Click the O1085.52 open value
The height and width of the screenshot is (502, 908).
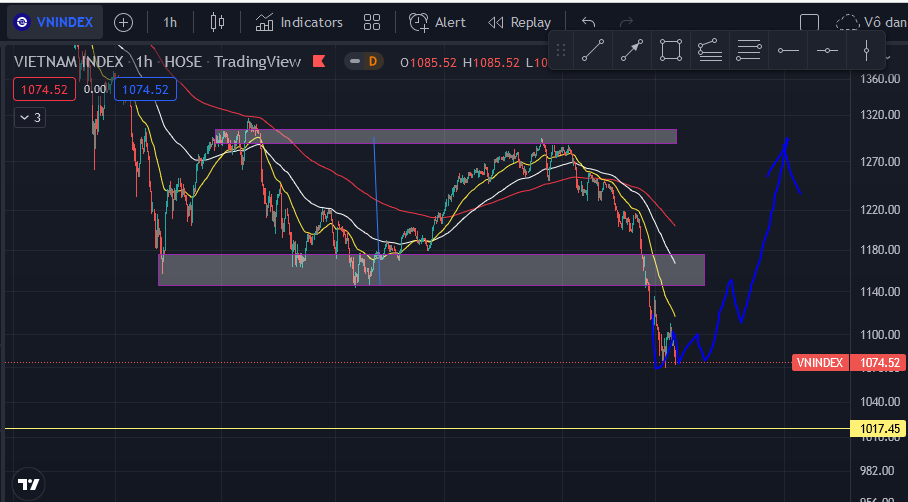click(429, 63)
